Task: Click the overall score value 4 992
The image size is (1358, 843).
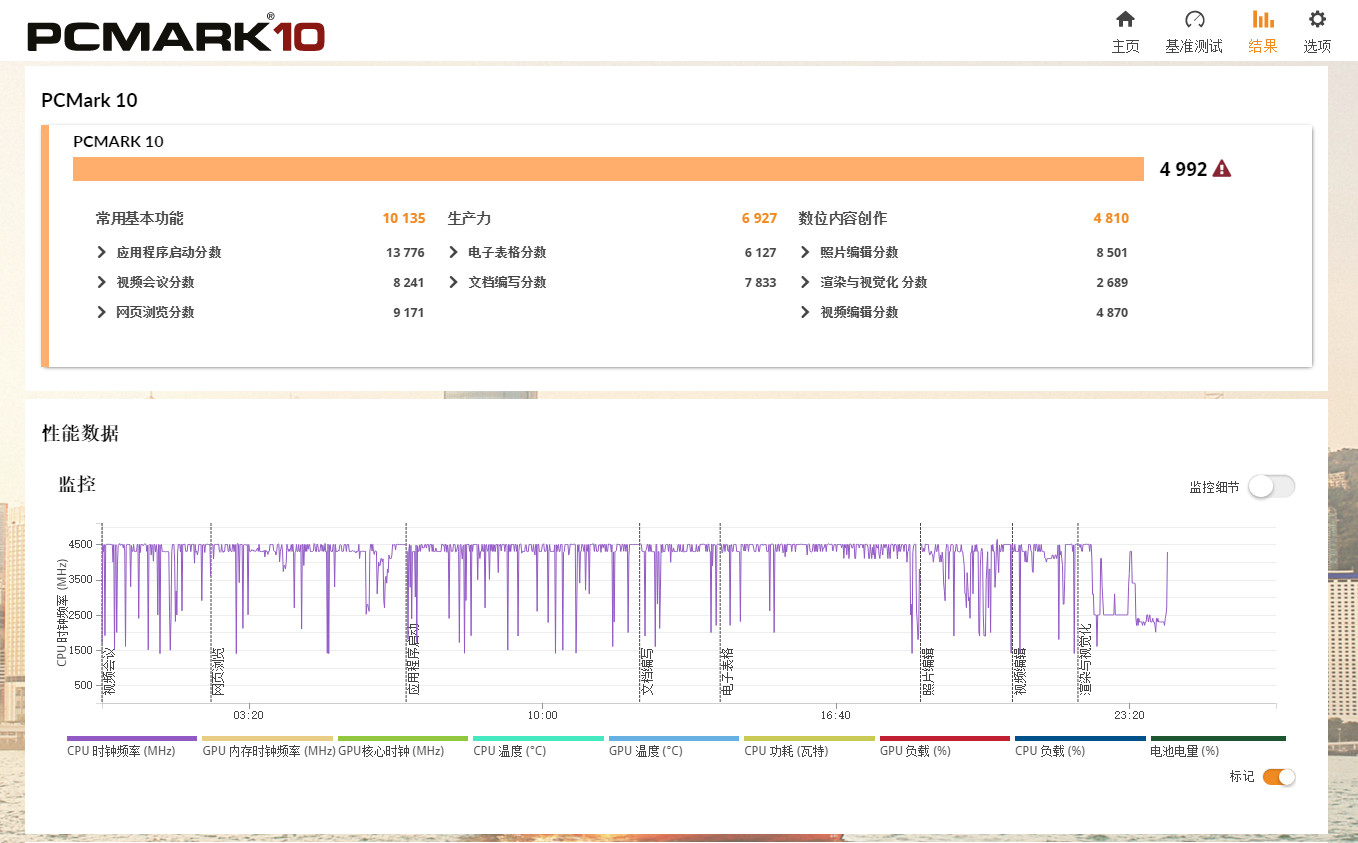Action: [1184, 169]
